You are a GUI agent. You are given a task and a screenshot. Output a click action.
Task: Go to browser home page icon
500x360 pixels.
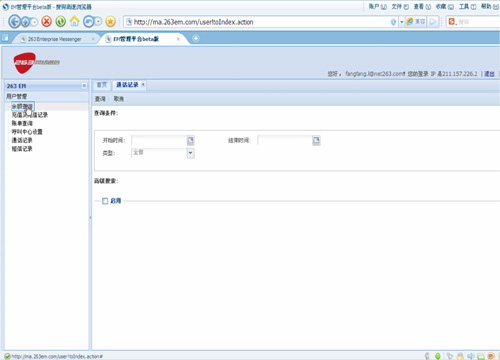(75, 22)
